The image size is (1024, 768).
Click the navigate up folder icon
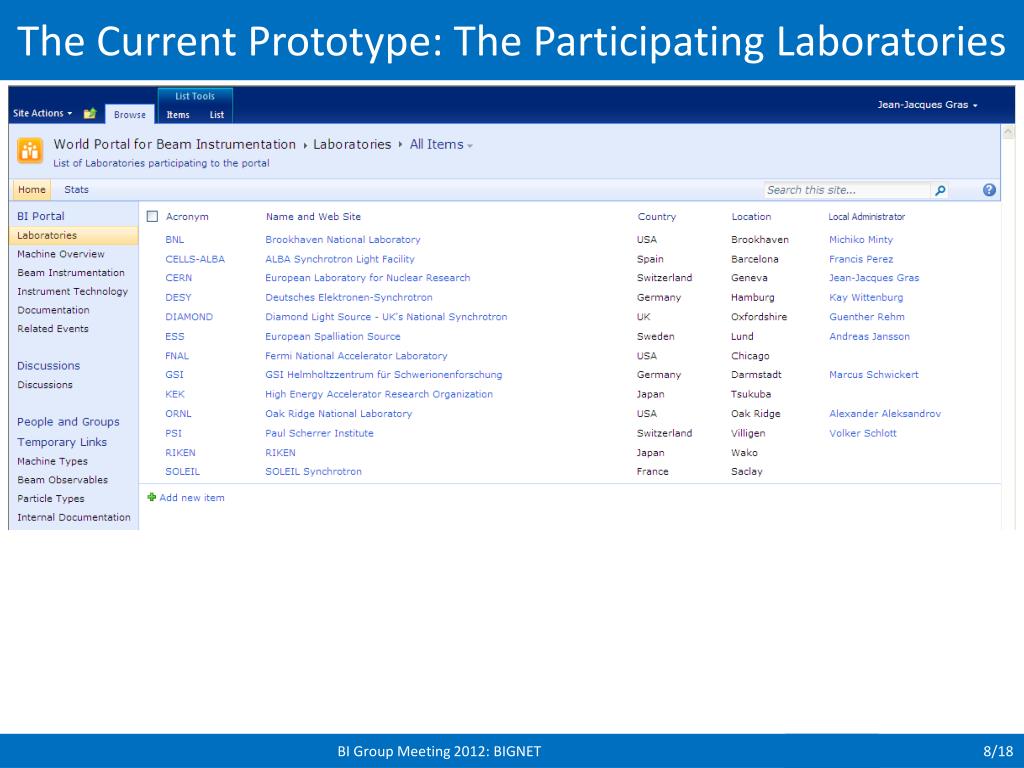pos(89,114)
